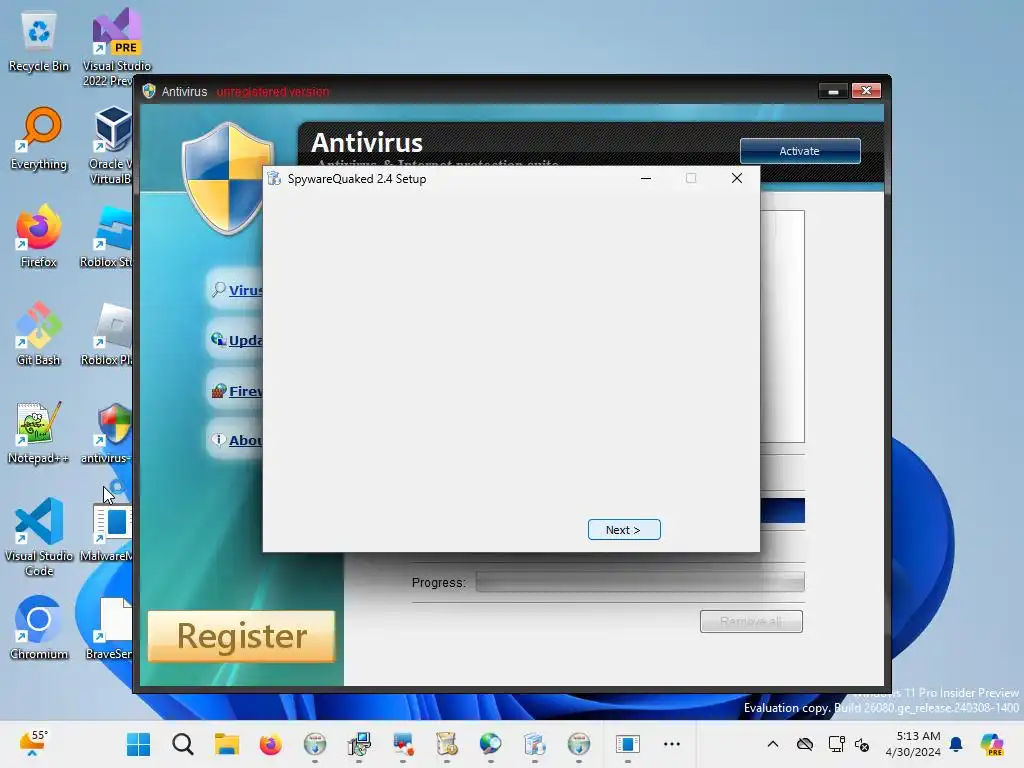
Task: Show more taskbar apps via three dots
Action: coord(671,744)
